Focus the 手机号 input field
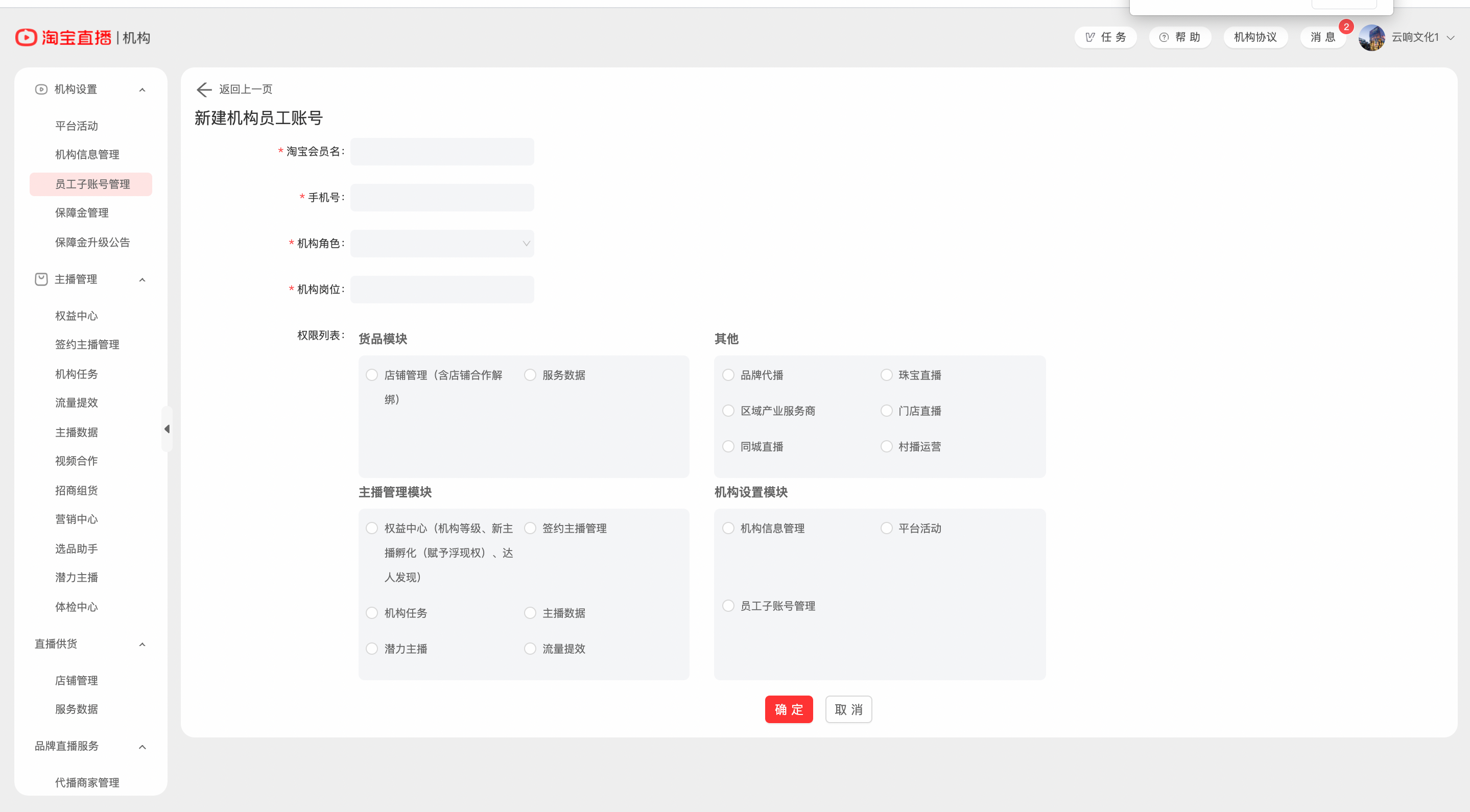 [442, 198]
